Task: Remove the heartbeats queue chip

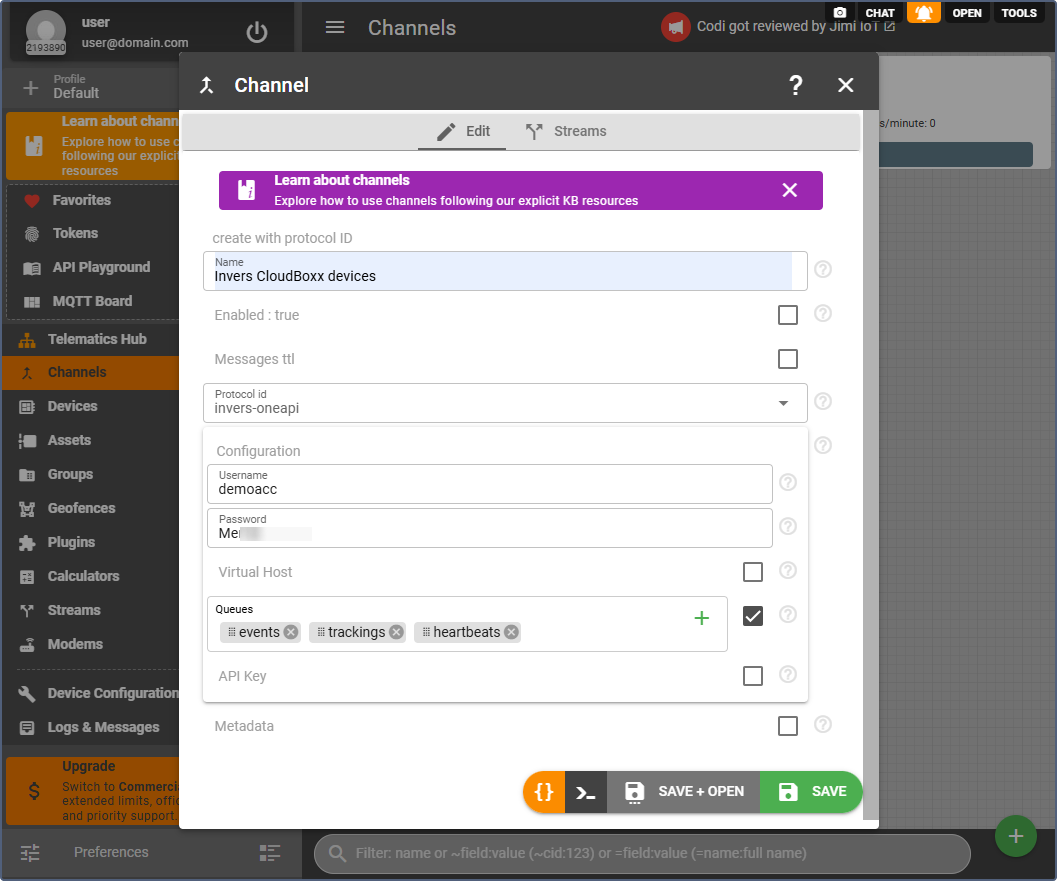Action: pyautogui.click(x=512, y=632)
